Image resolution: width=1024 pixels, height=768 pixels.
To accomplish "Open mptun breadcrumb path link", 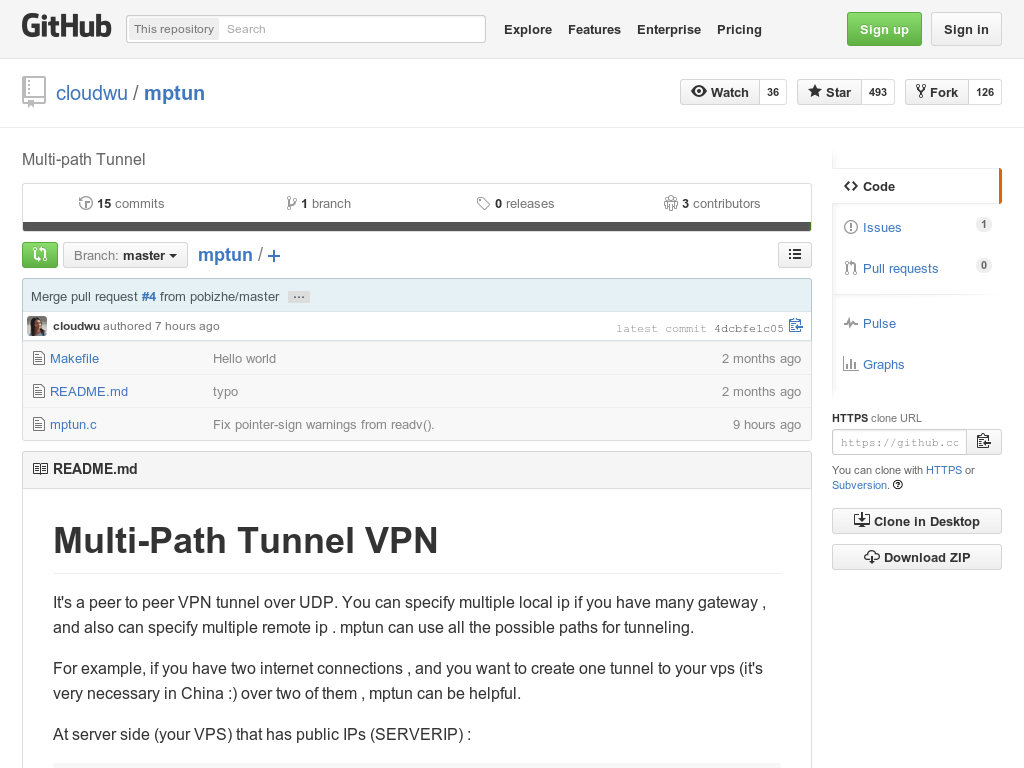I will point(225,255).
